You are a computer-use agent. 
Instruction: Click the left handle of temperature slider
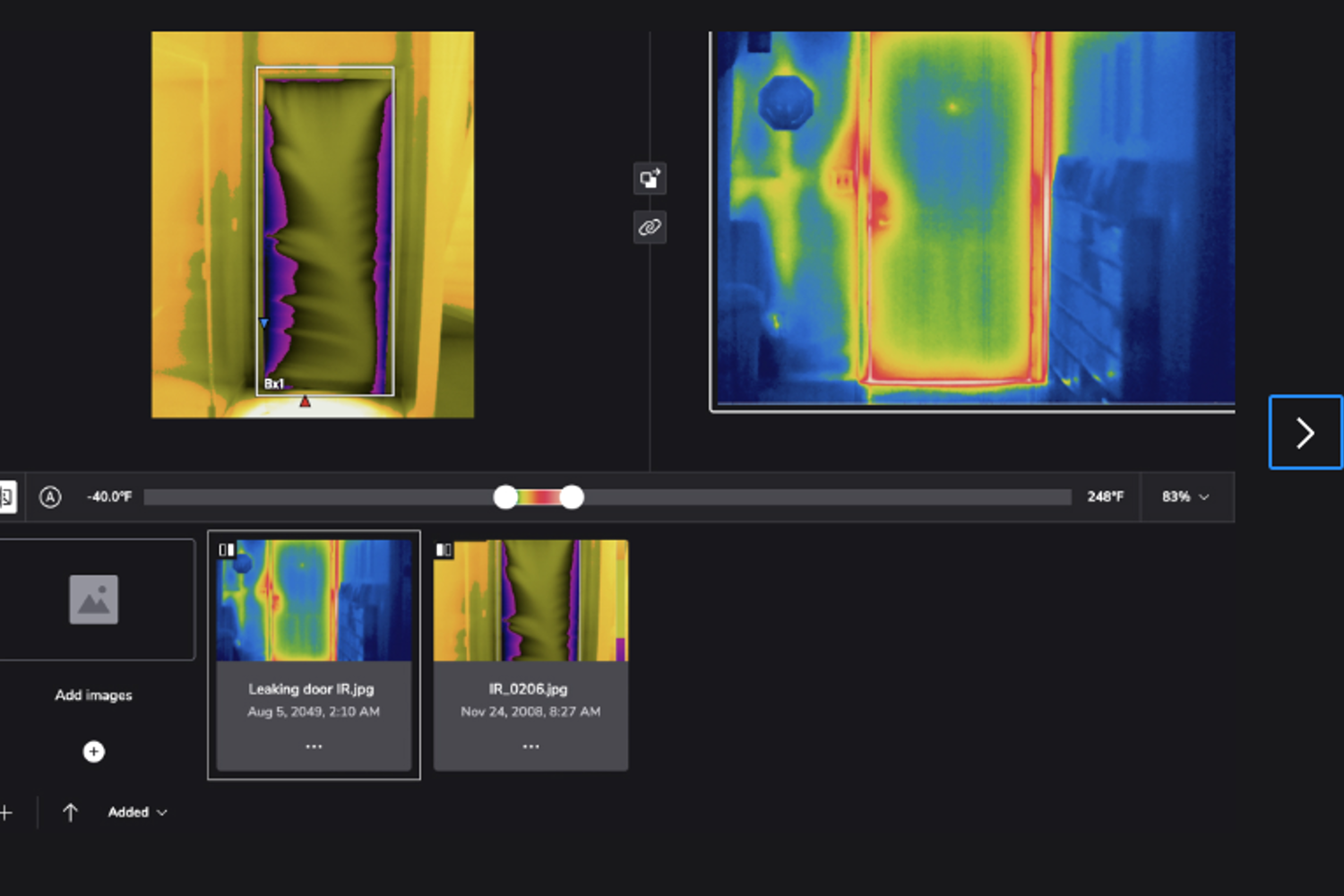click(505, 496)
